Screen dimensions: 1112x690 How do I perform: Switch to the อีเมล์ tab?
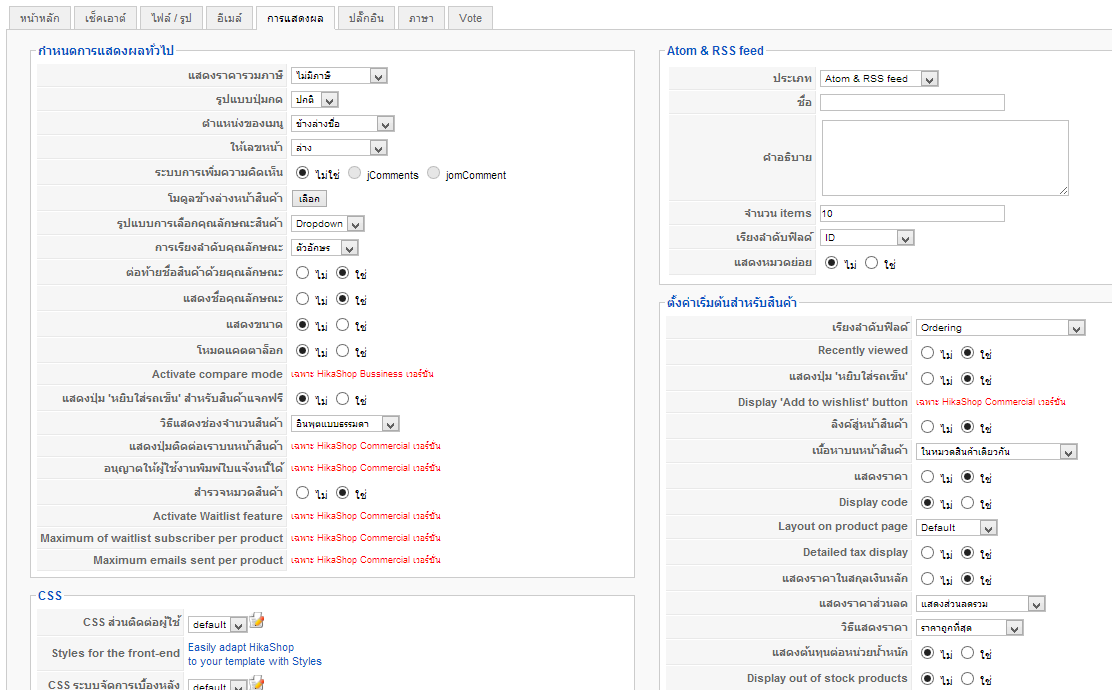coord(229,18)
